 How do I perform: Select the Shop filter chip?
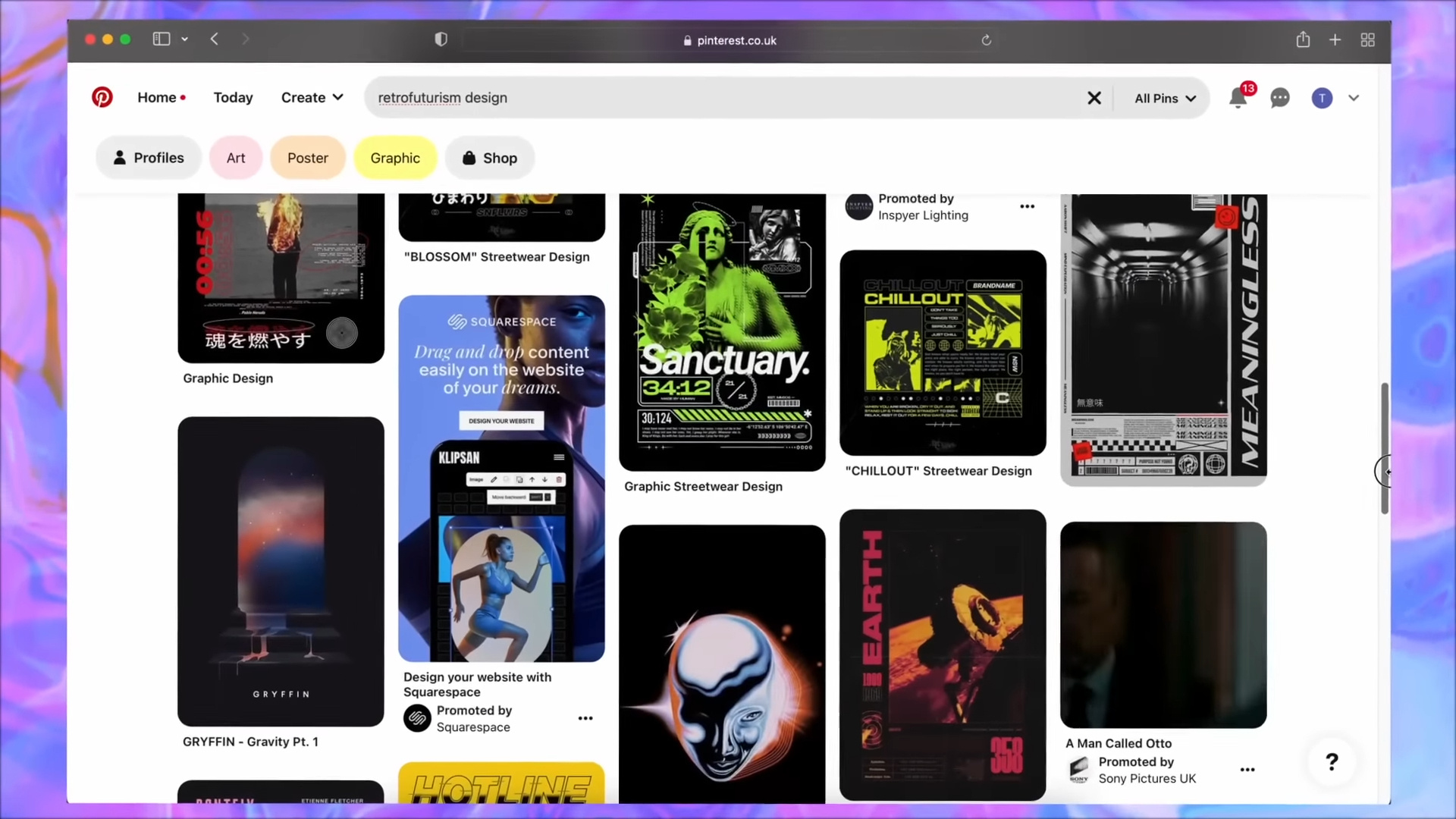490,158
